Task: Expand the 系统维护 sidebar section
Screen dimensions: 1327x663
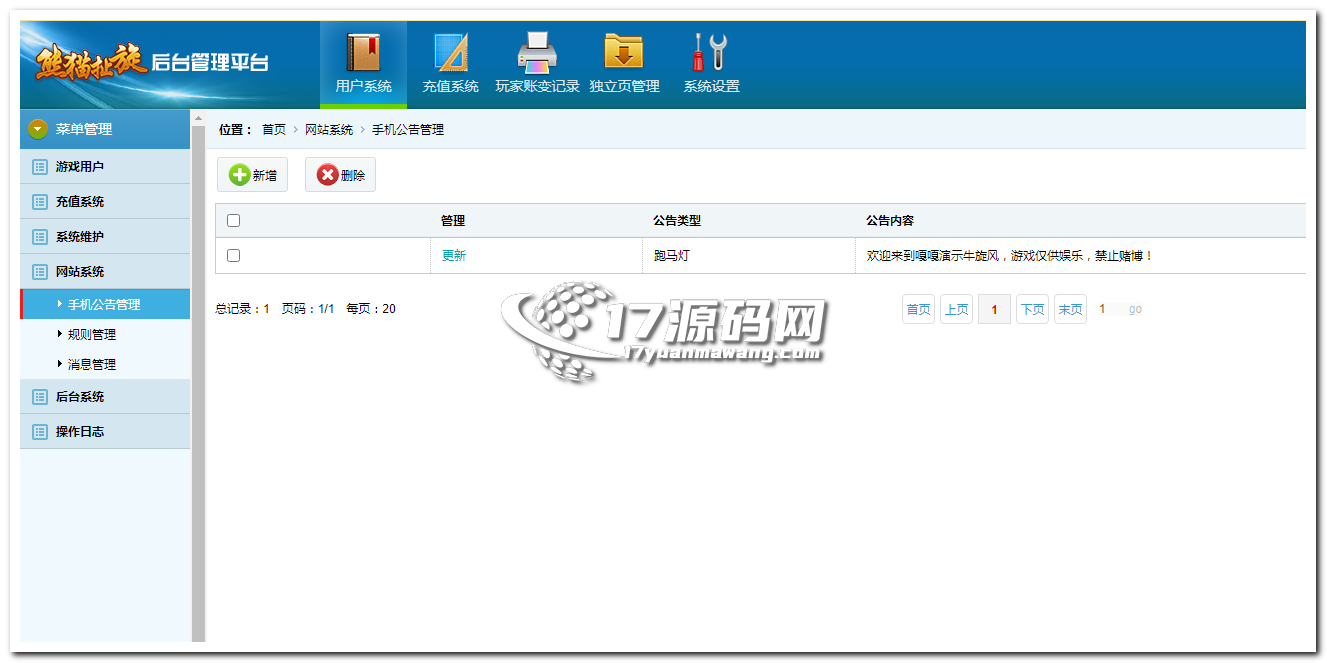Action: [80, 237]
